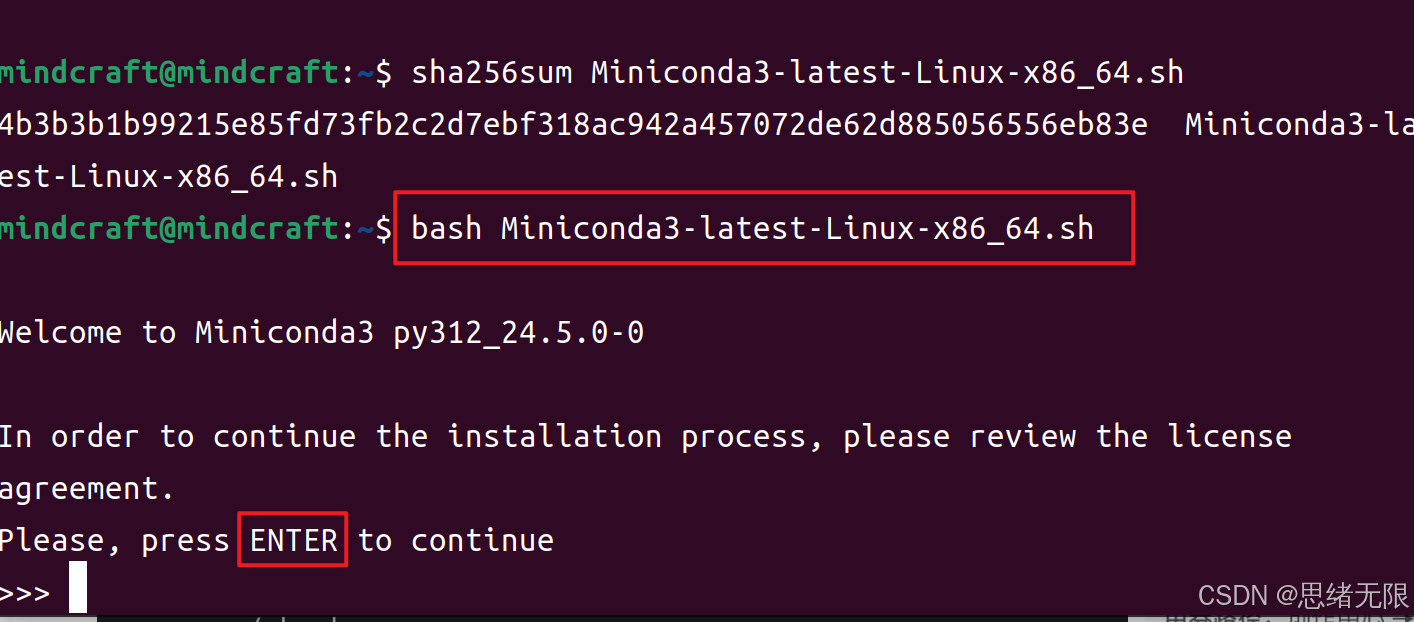Screen dimensions: 1414x622
Task: Click the Welcome to Miniconda3 line
Action: point(321,332)
